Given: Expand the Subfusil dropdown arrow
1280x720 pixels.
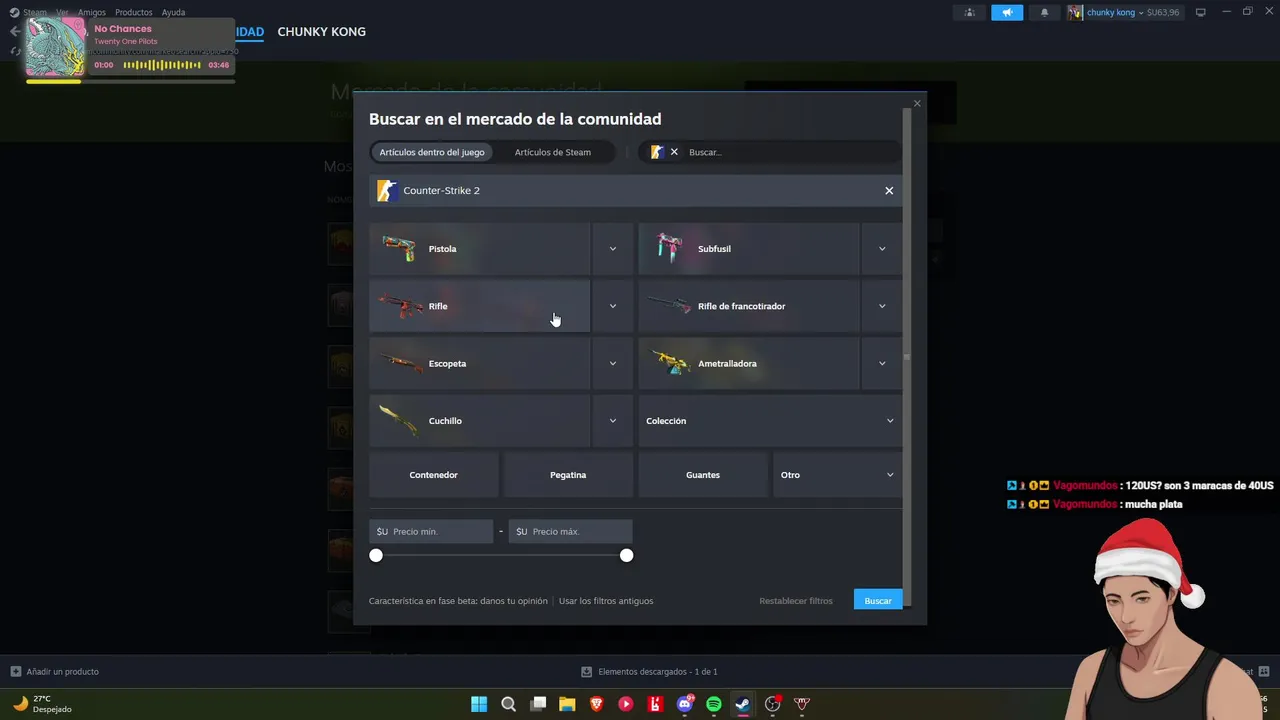Looking at the screenshot, I should (882, 249).
